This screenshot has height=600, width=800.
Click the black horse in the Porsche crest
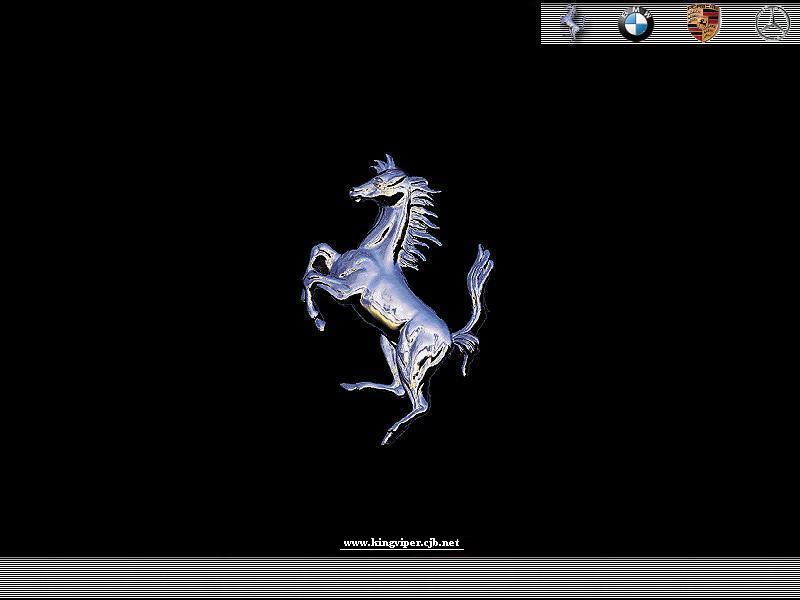(x=704, y=22)
